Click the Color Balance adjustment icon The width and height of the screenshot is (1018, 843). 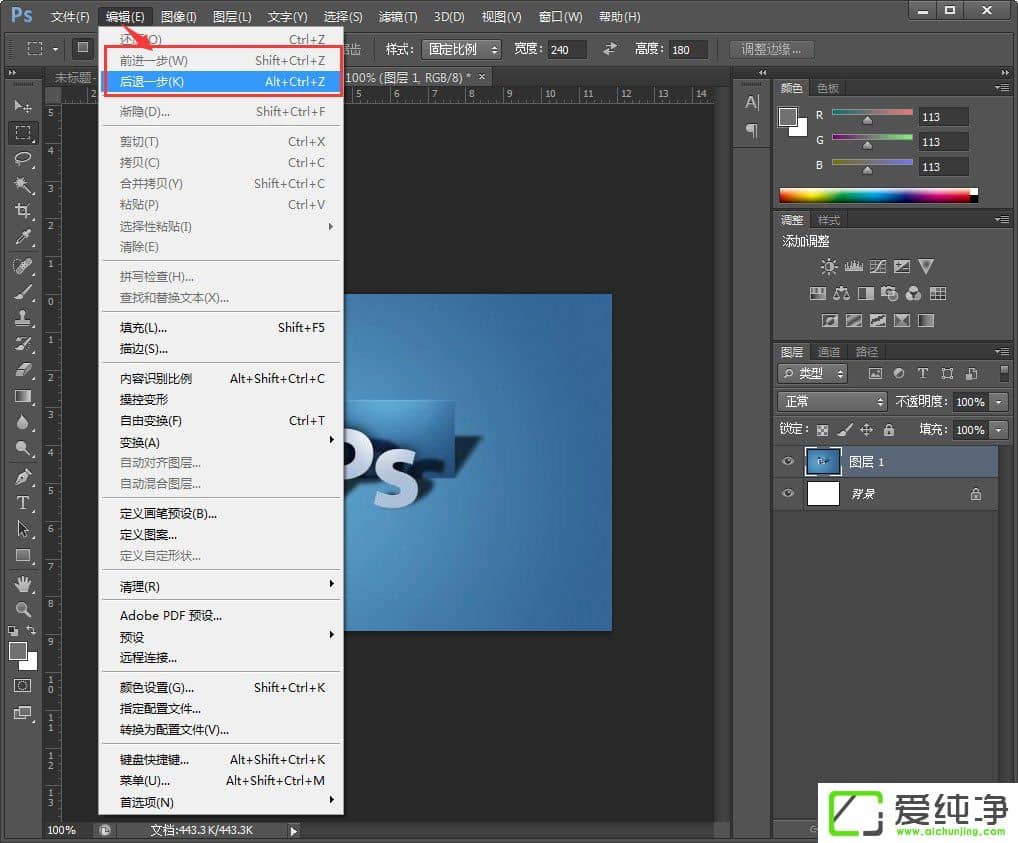(x=841, y=294)
